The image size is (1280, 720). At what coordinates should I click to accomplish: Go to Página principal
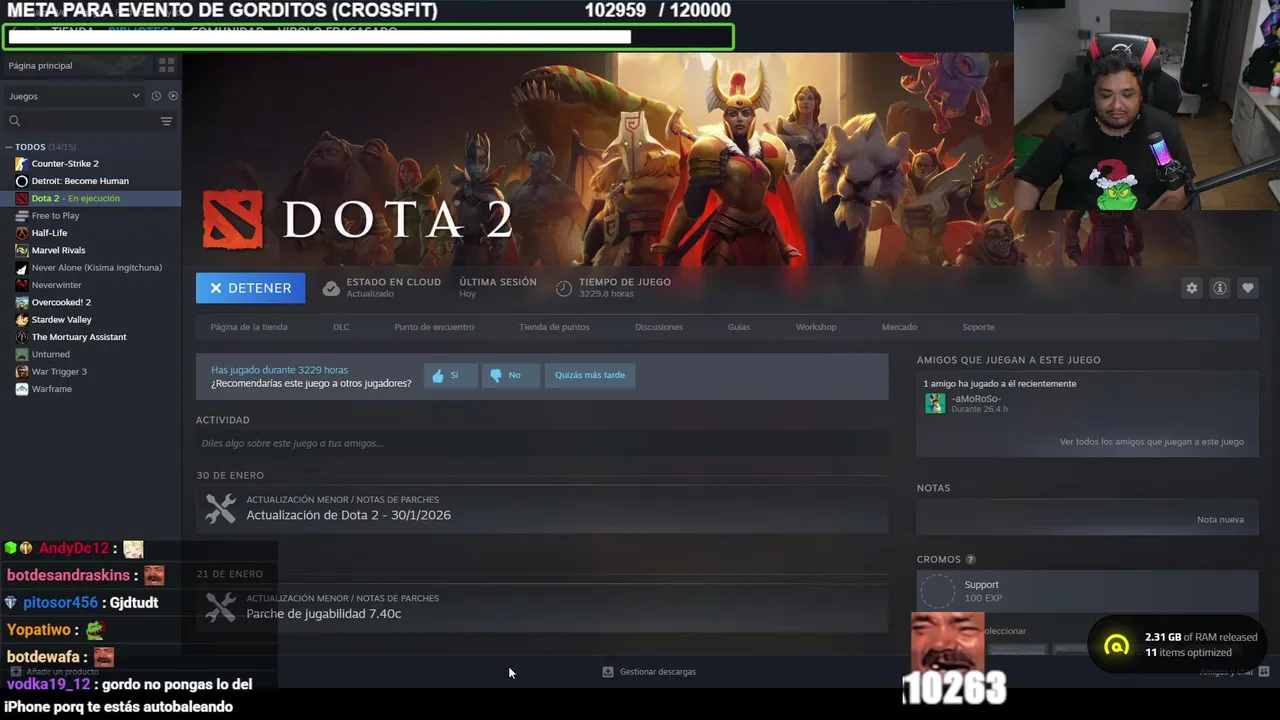(x=40, y=65)
